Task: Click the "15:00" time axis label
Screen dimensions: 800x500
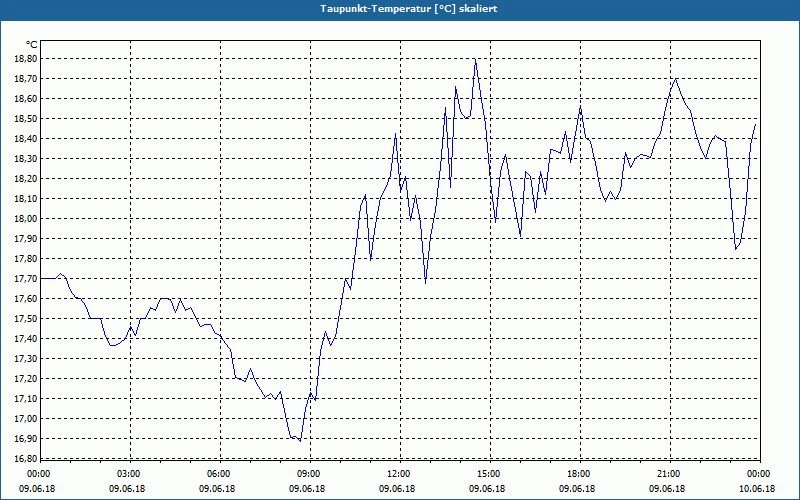Action: point(490,474)
